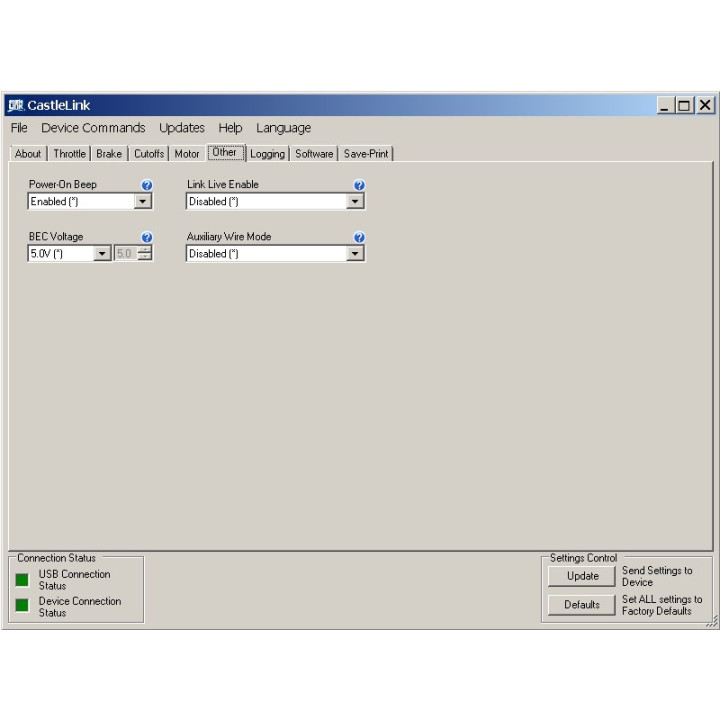720x720 pixels.
Task: Click the 'Link Live Enable' label
Action: pos(223,185)
